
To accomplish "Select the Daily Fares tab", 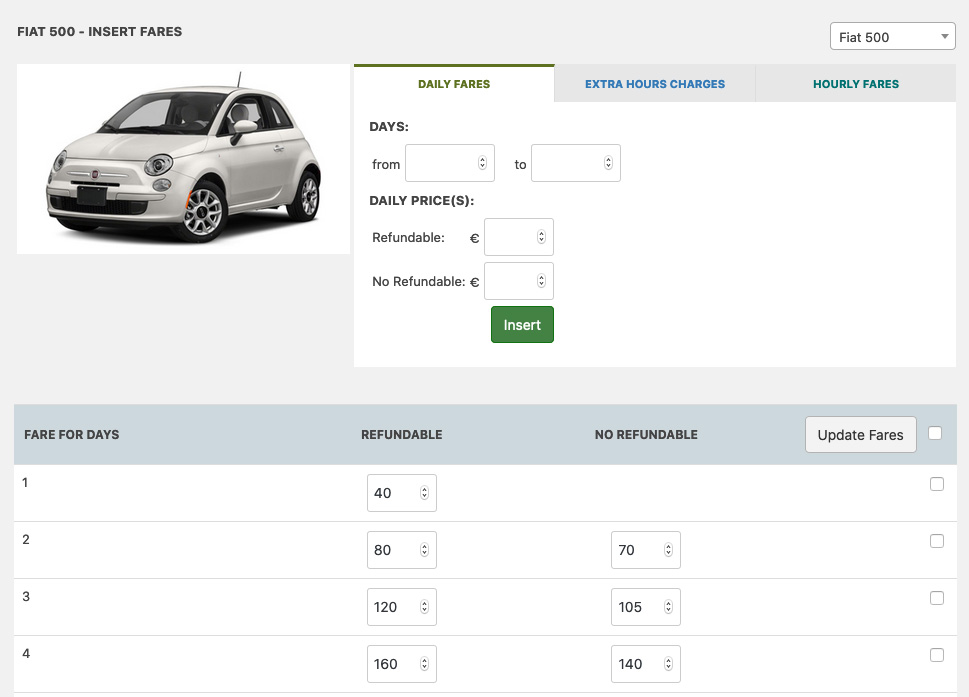I will pyautogui.click(x=454, y=84).
